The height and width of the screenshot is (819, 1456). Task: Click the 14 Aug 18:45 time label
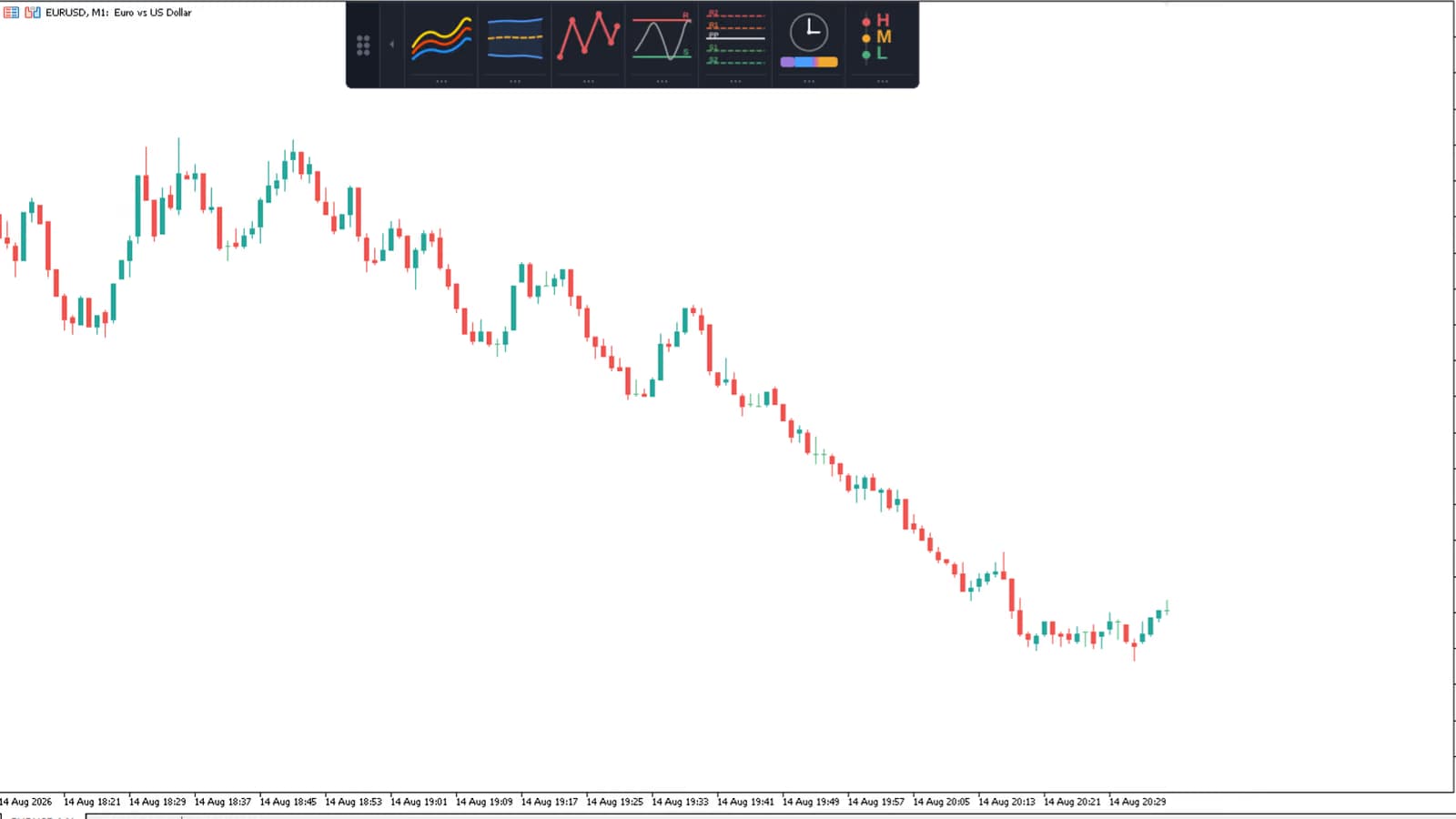pos(288,802)
